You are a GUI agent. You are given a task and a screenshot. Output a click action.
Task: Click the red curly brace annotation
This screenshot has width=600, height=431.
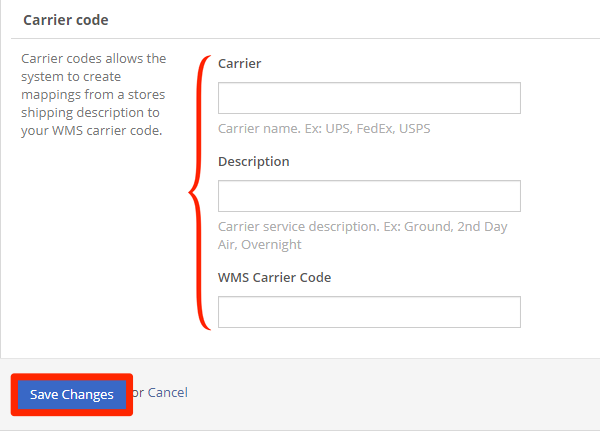tap(199, 193)
